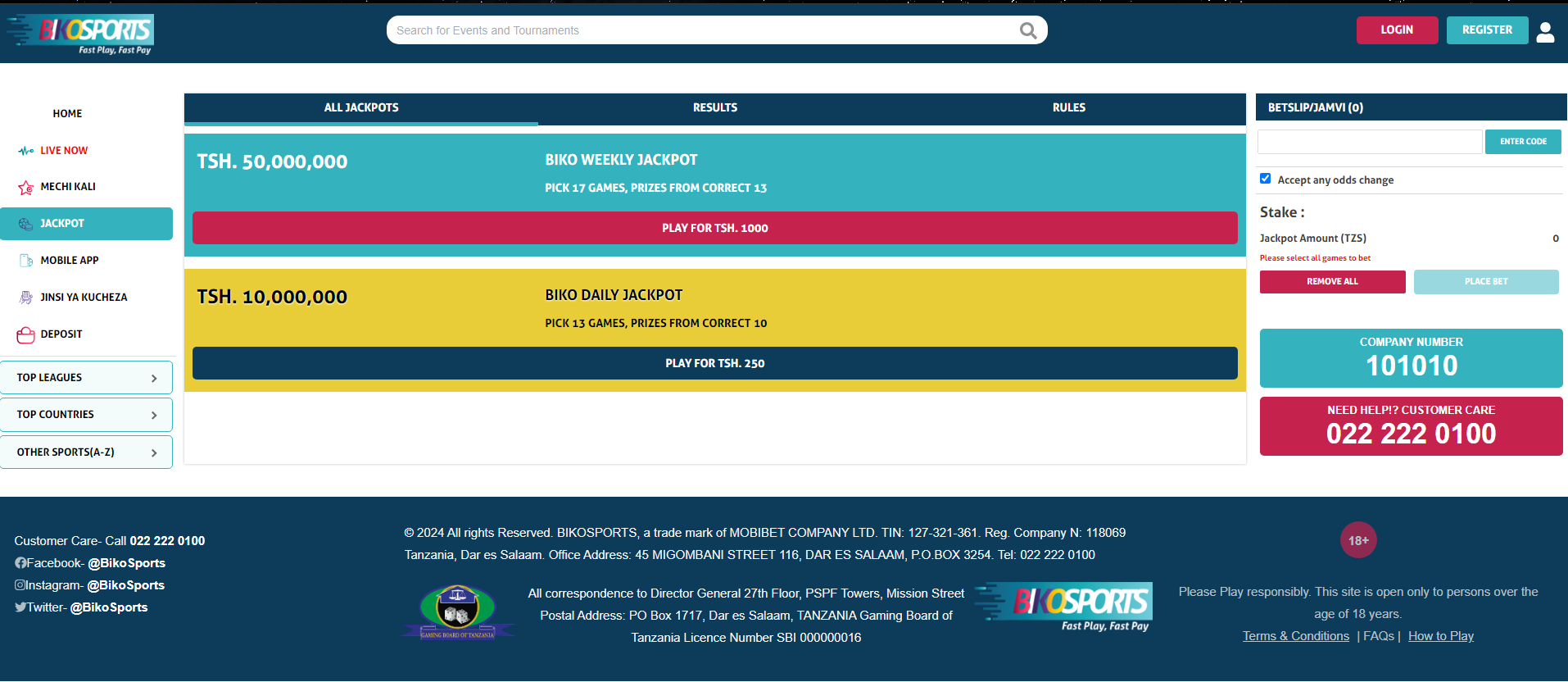Viewport: 1568px width, 682px height.
Task: Open Instagram @BikoSports link
Action: [126, 585]
